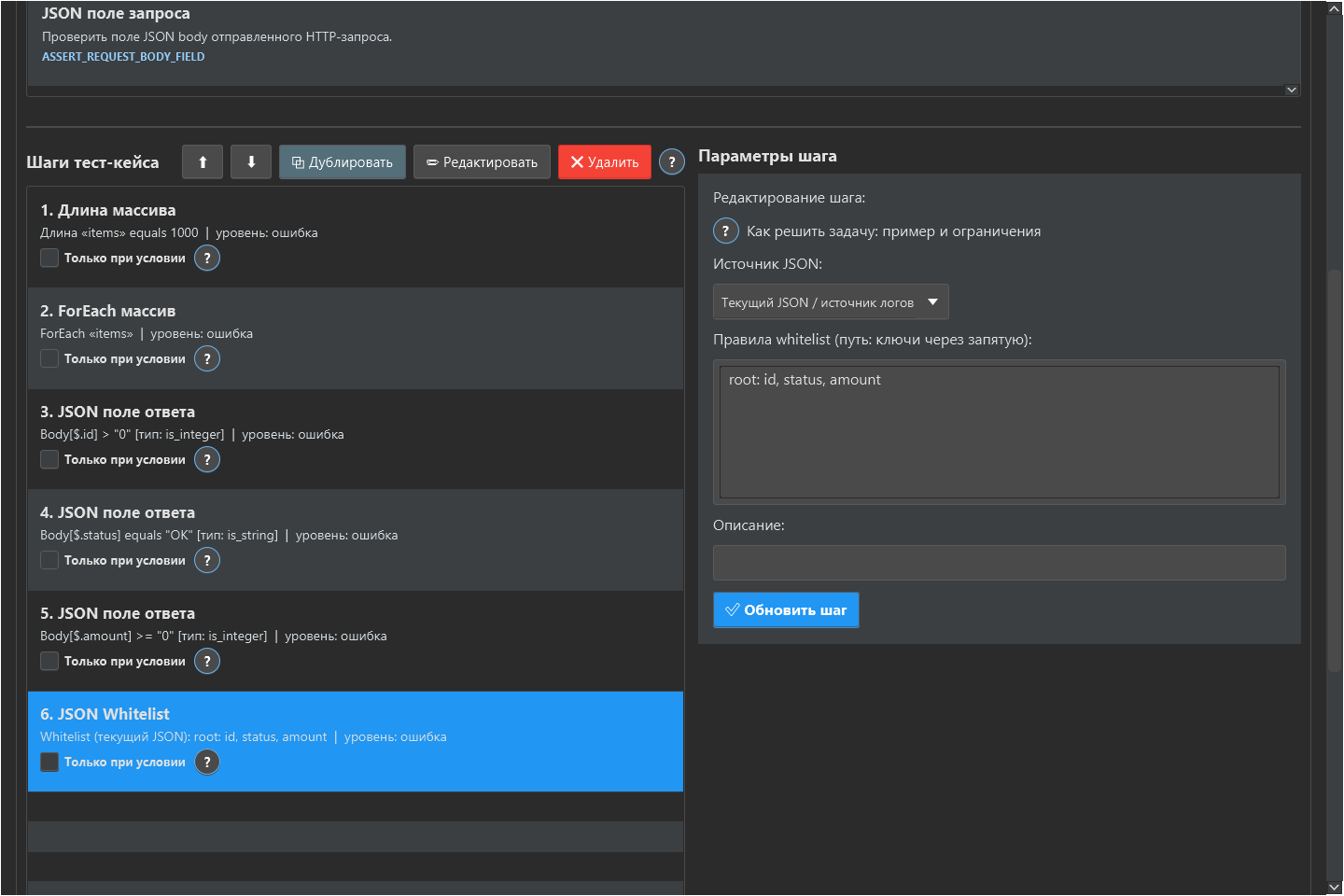Image resolution: width=1344 pixels, height=896 pixels.
Task: Toggle Только при условии for step 3
Action: tap(49, 459)
